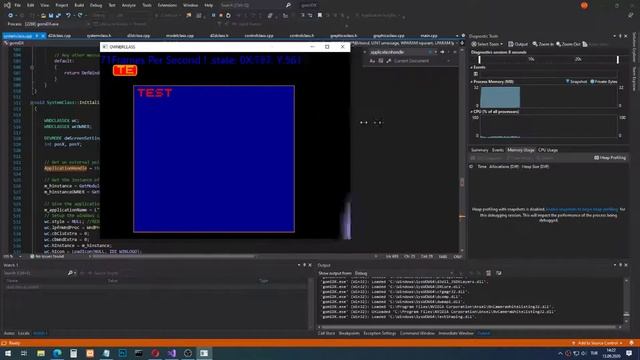640x360 pixels.
Task: Switch to the Locals tab
Action: tap(24, 333)
